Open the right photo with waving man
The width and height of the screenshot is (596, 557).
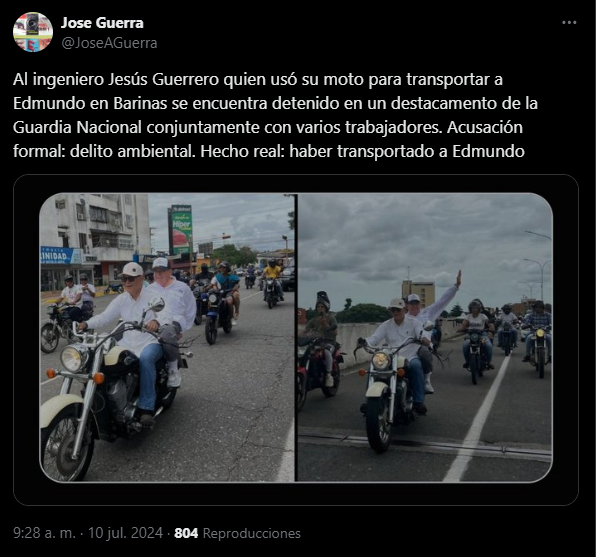coord(425,338)
